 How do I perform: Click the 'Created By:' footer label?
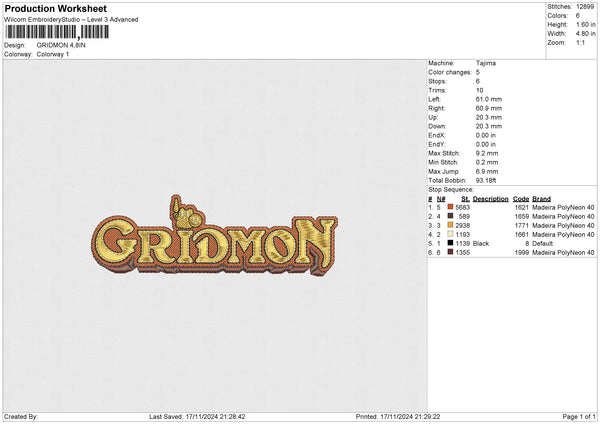click(x=21, y=417)
